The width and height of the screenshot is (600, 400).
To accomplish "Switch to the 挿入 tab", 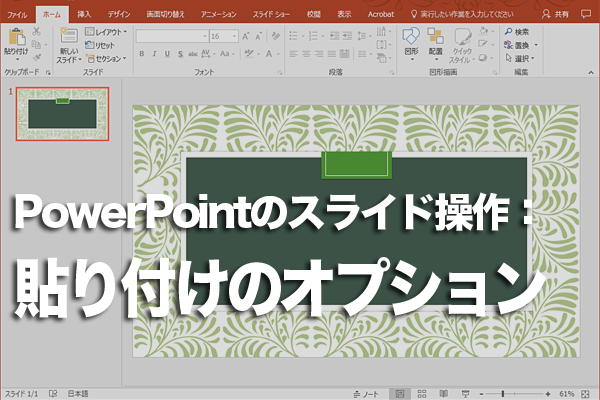I will point(84,15).
